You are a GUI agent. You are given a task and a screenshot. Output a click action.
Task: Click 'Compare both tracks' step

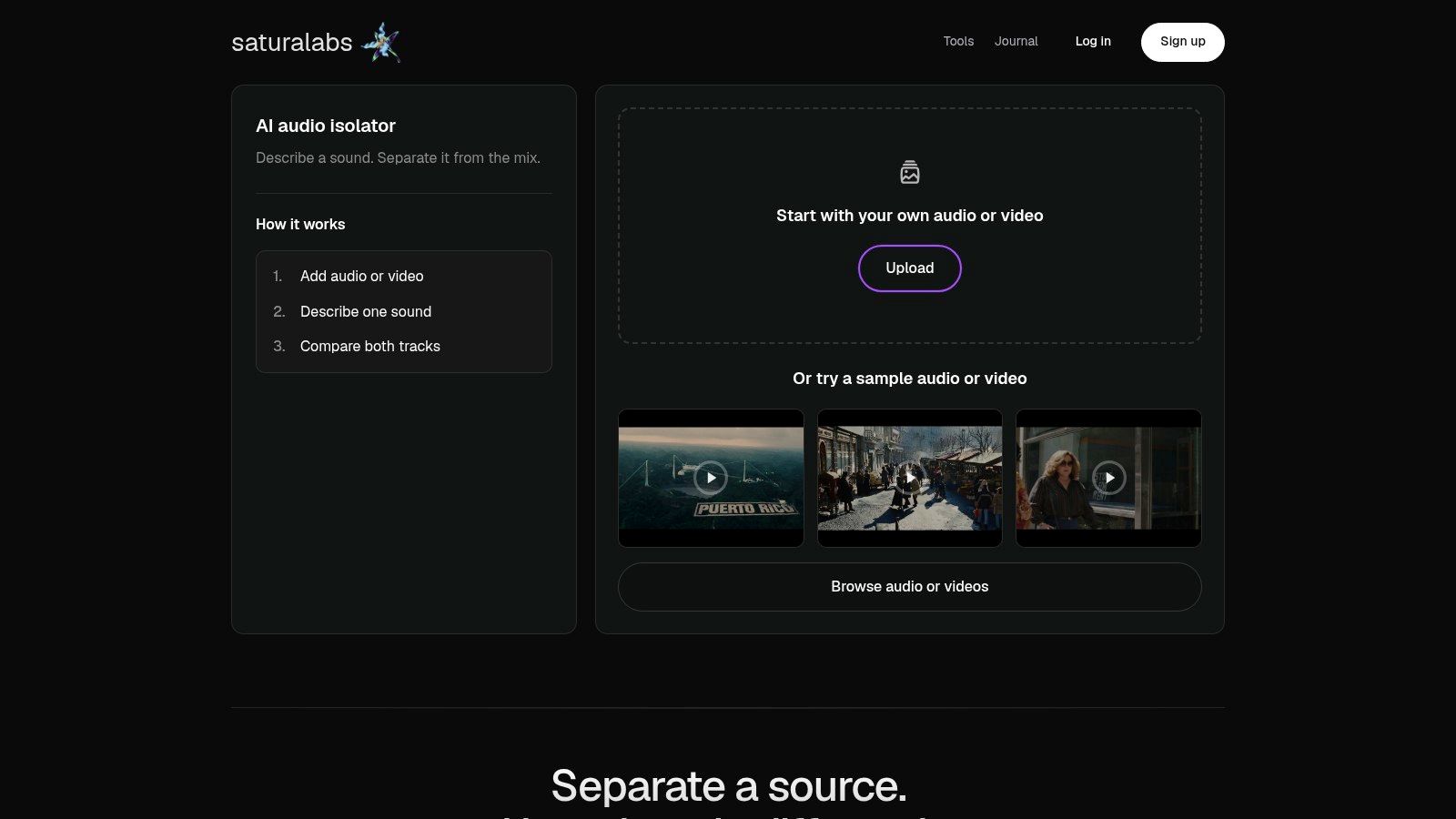click(x=370, y=346)
